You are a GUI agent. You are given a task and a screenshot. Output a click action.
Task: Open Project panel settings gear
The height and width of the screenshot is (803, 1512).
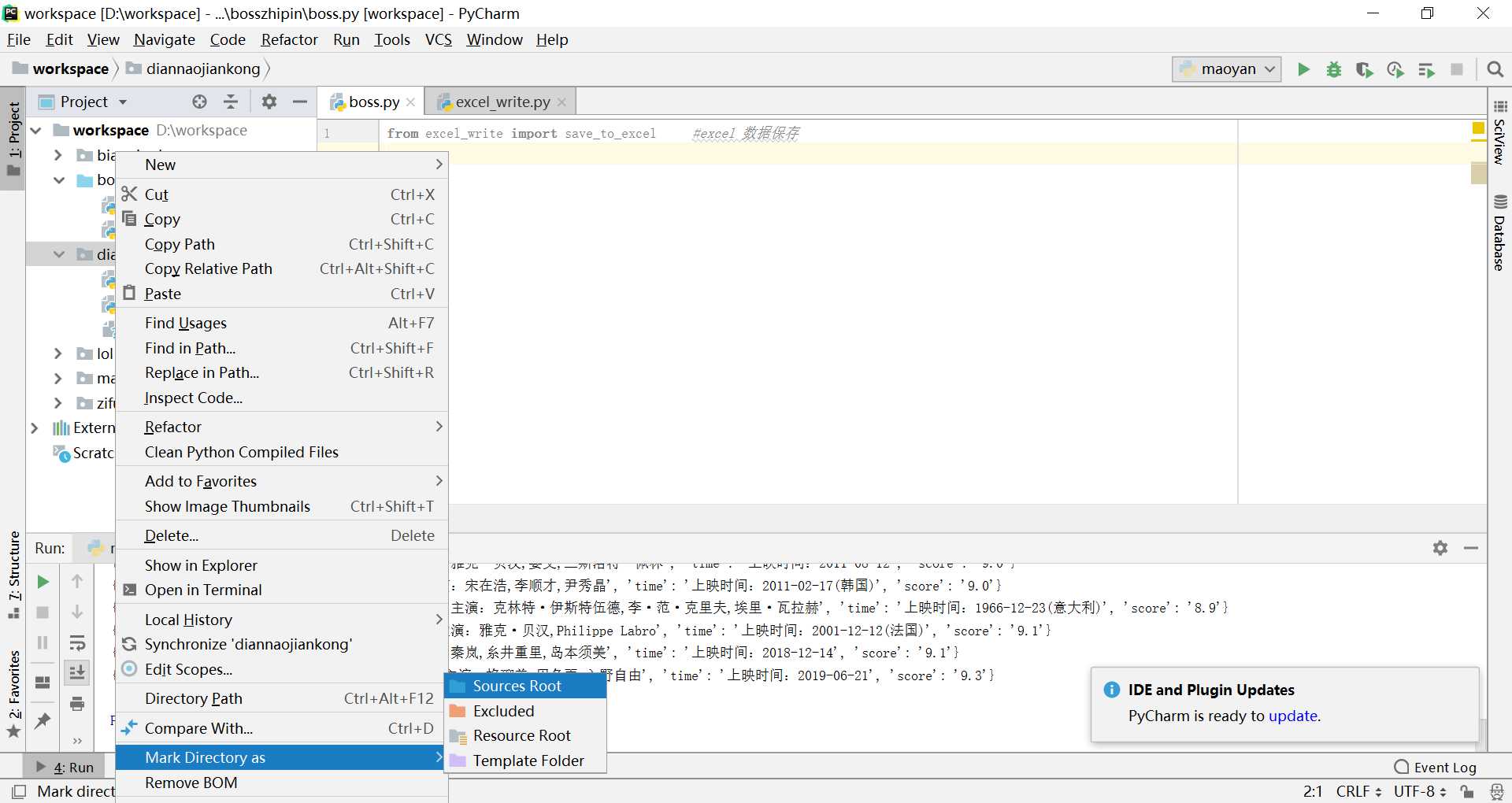(269, 102)
